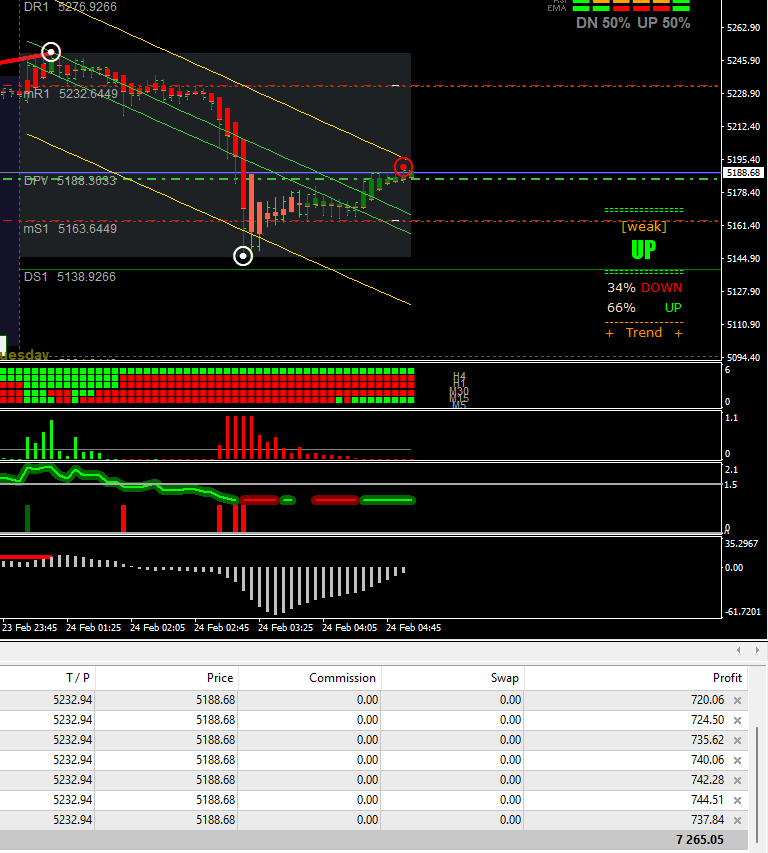Click the DS1 5138.9266 support level label
Viewport: 768px width, 853px height.
(x=70, y=276)
